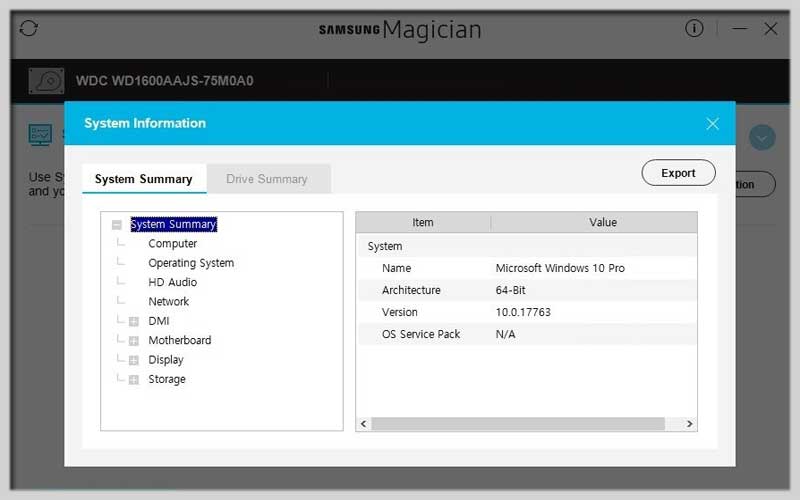Close the Samsung Magician window
This screenshot has height=500, width=800.
pyautogui.click(x=770, y=29)
